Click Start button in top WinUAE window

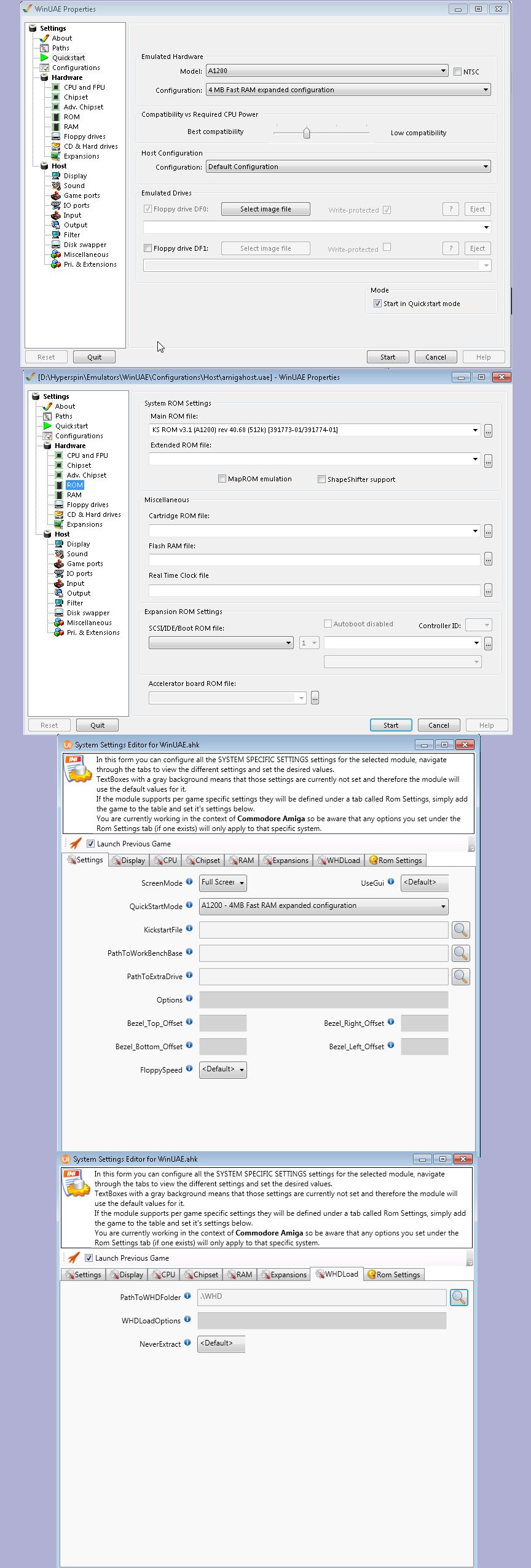point(388,357)
